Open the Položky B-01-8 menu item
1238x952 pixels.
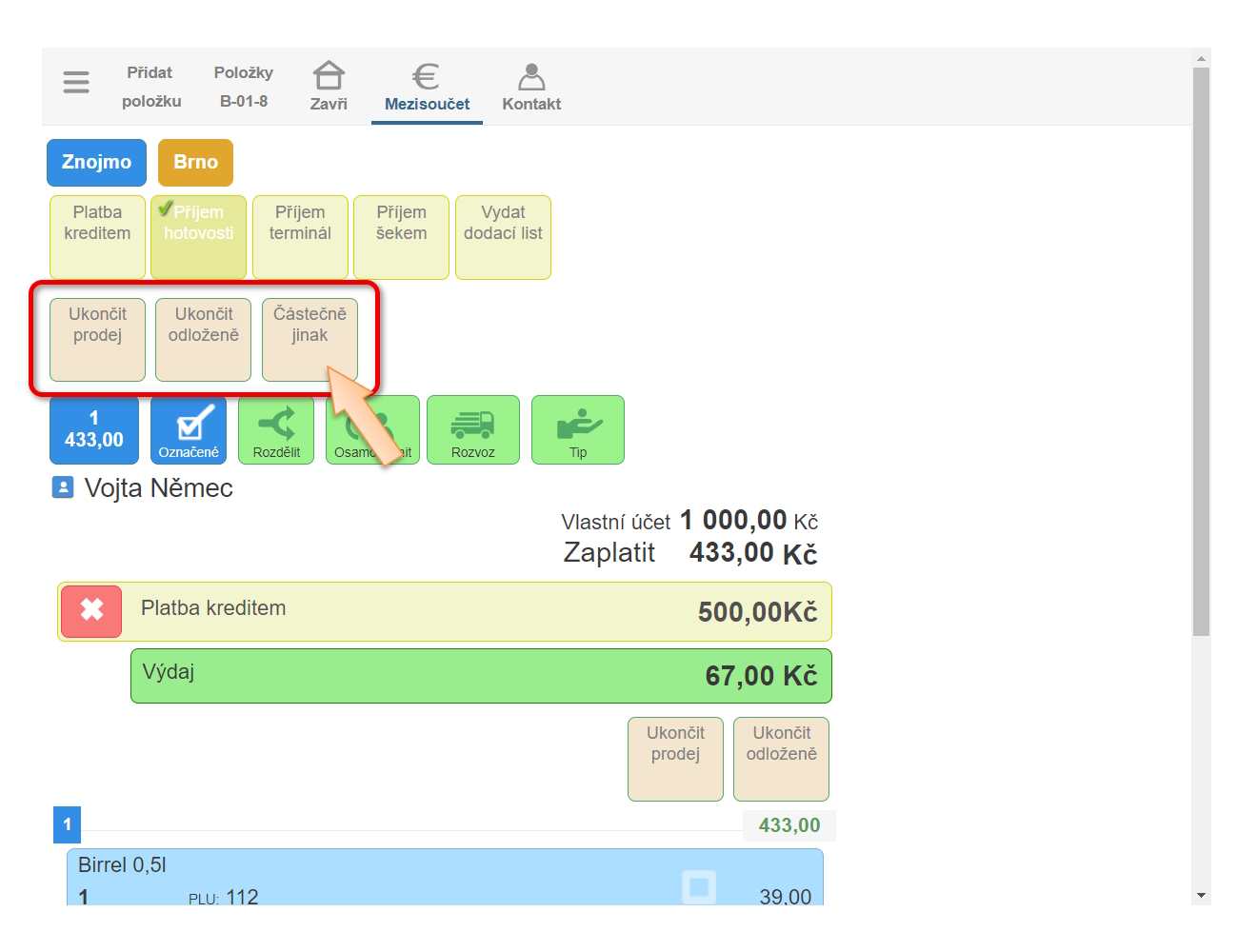pyautogui.click(x=244, y=86)
